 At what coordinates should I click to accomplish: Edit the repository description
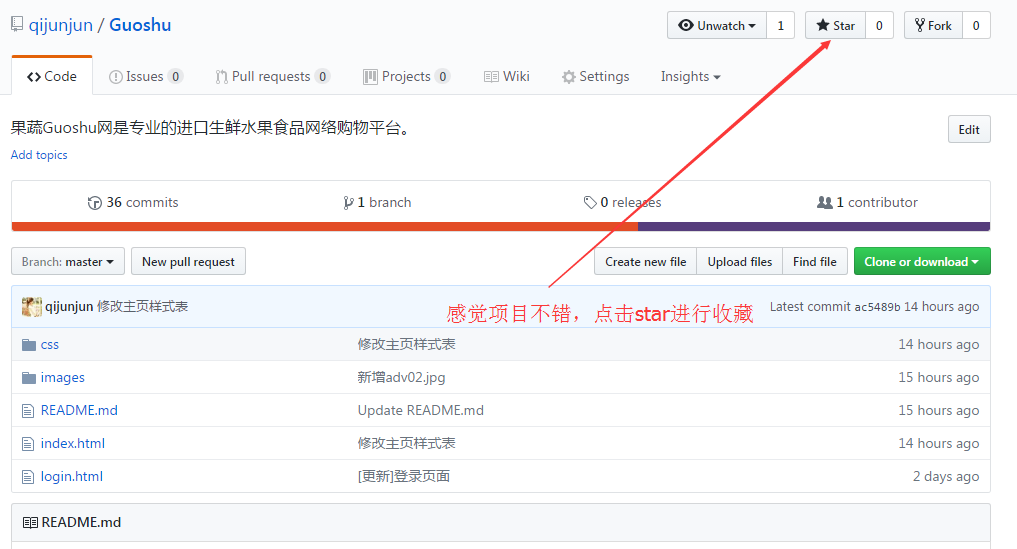[969, 129]
